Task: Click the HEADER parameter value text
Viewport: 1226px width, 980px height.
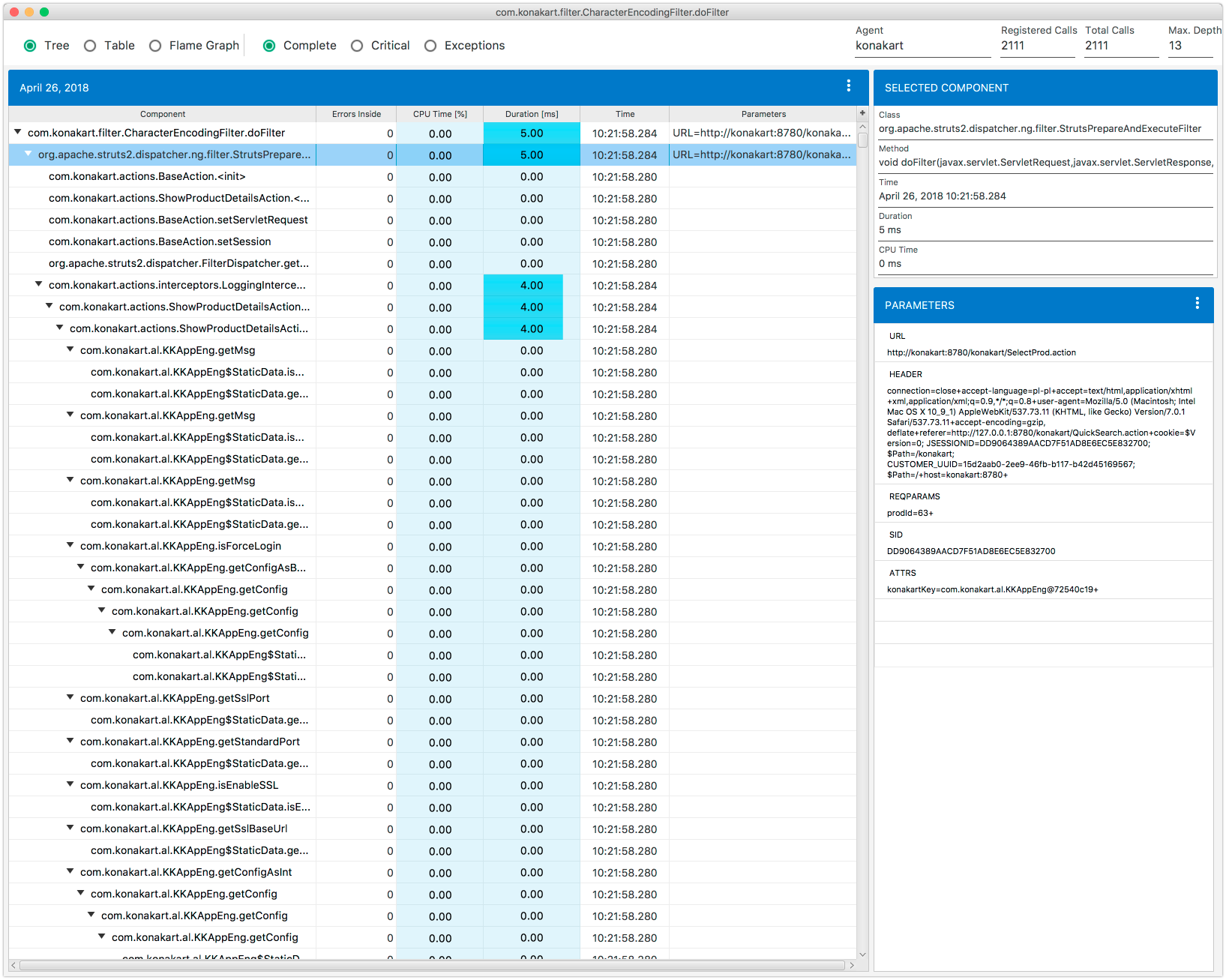Action: 1042,433
